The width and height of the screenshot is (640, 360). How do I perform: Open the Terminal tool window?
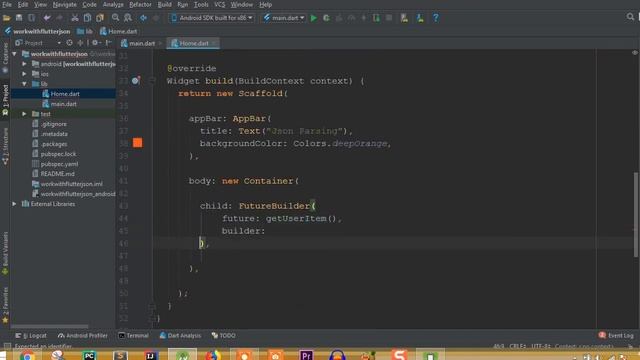point(133,336)
